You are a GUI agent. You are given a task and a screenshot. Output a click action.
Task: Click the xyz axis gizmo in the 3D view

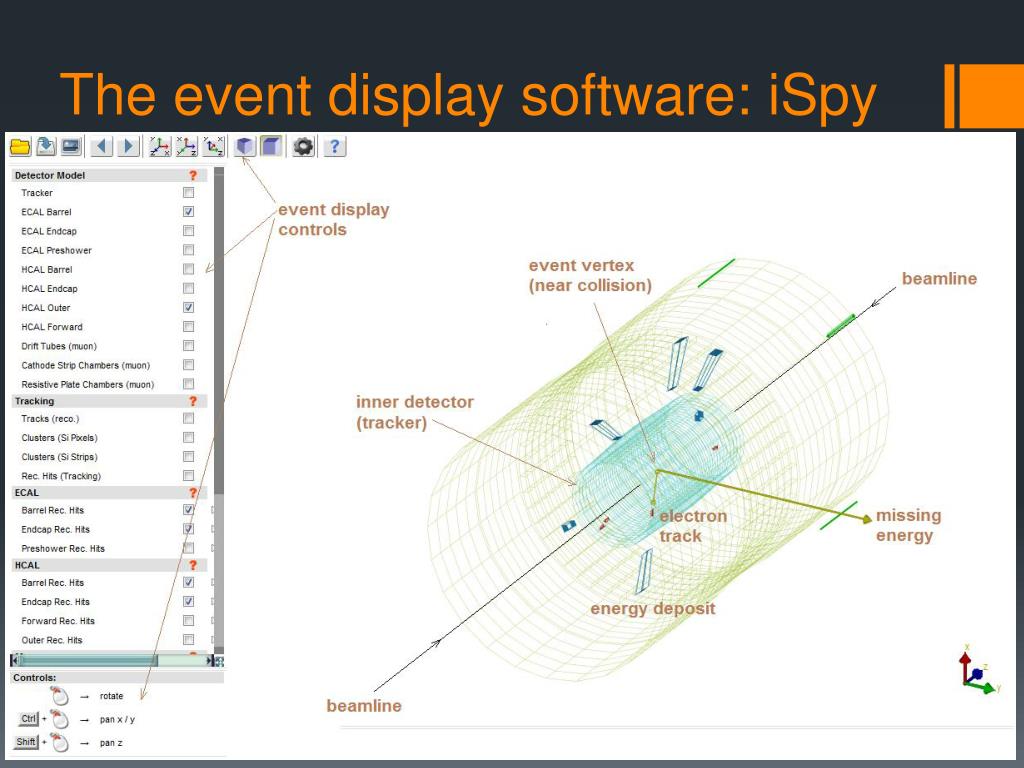[x=978, y=671]
